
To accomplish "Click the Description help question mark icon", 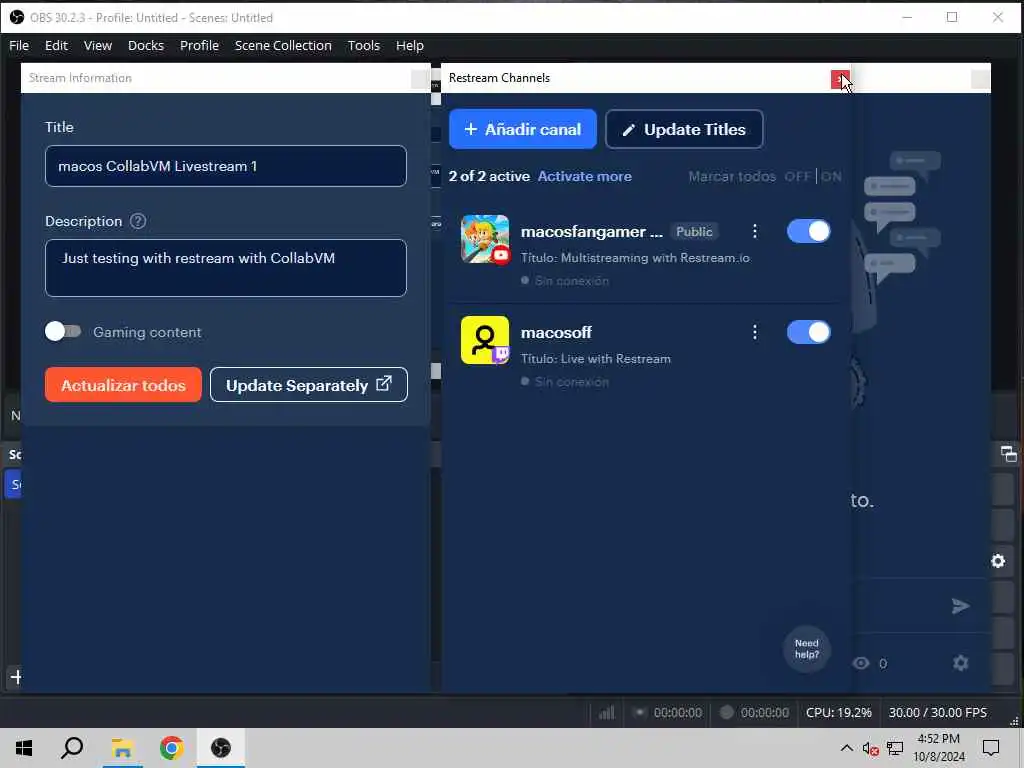I will (x=138, y=221).
